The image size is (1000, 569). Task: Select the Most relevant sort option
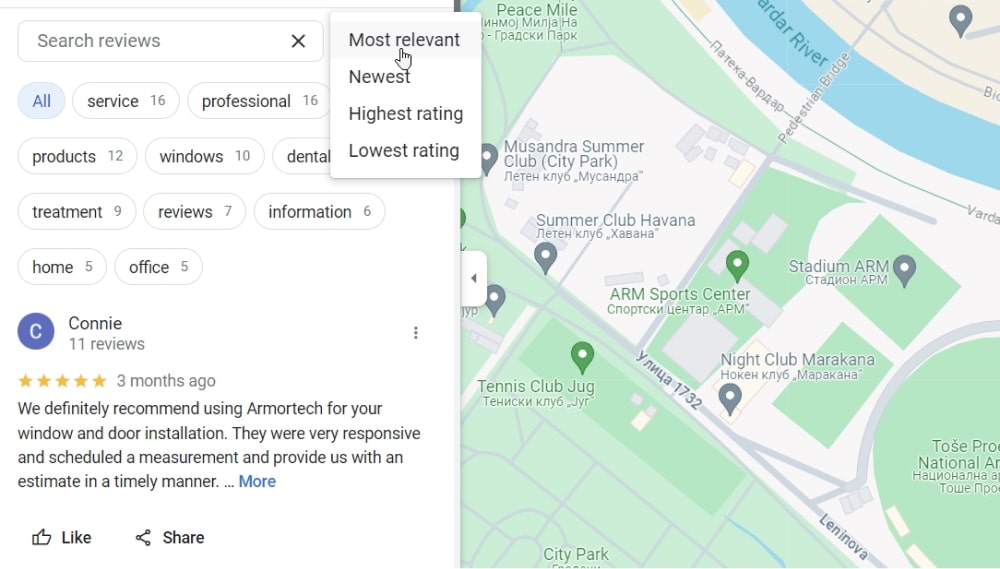404,40
